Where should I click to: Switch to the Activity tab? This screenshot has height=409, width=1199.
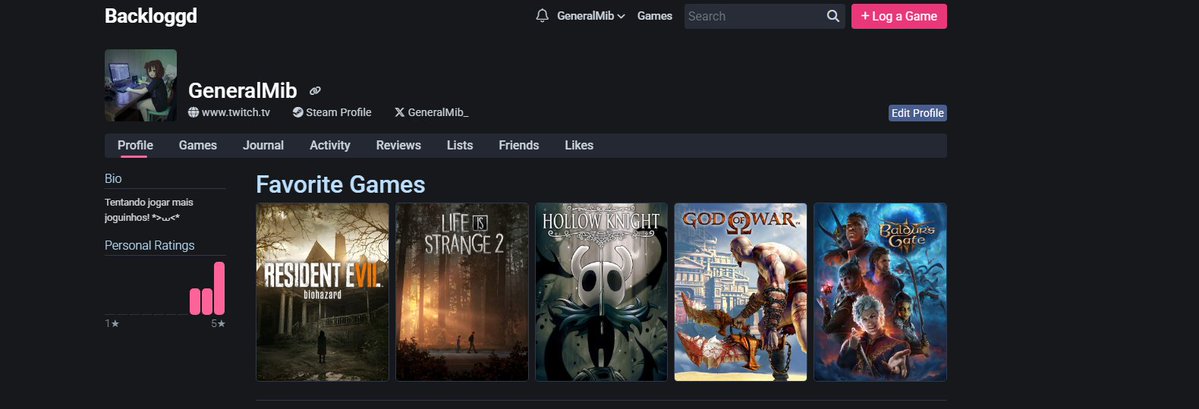[330, 145]
